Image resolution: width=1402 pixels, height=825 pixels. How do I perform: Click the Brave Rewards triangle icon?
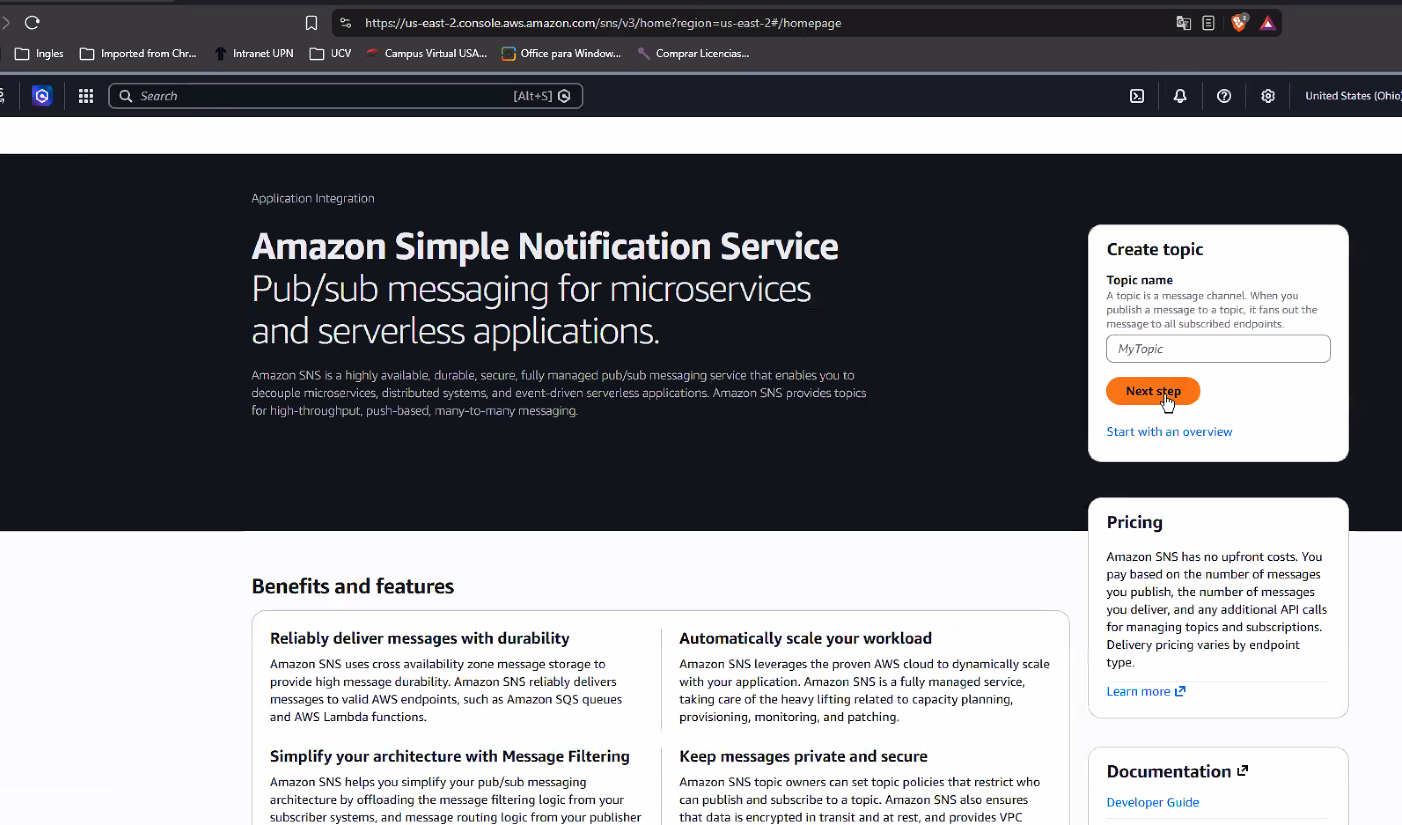pyautogui.click(x=1267, y=23)
